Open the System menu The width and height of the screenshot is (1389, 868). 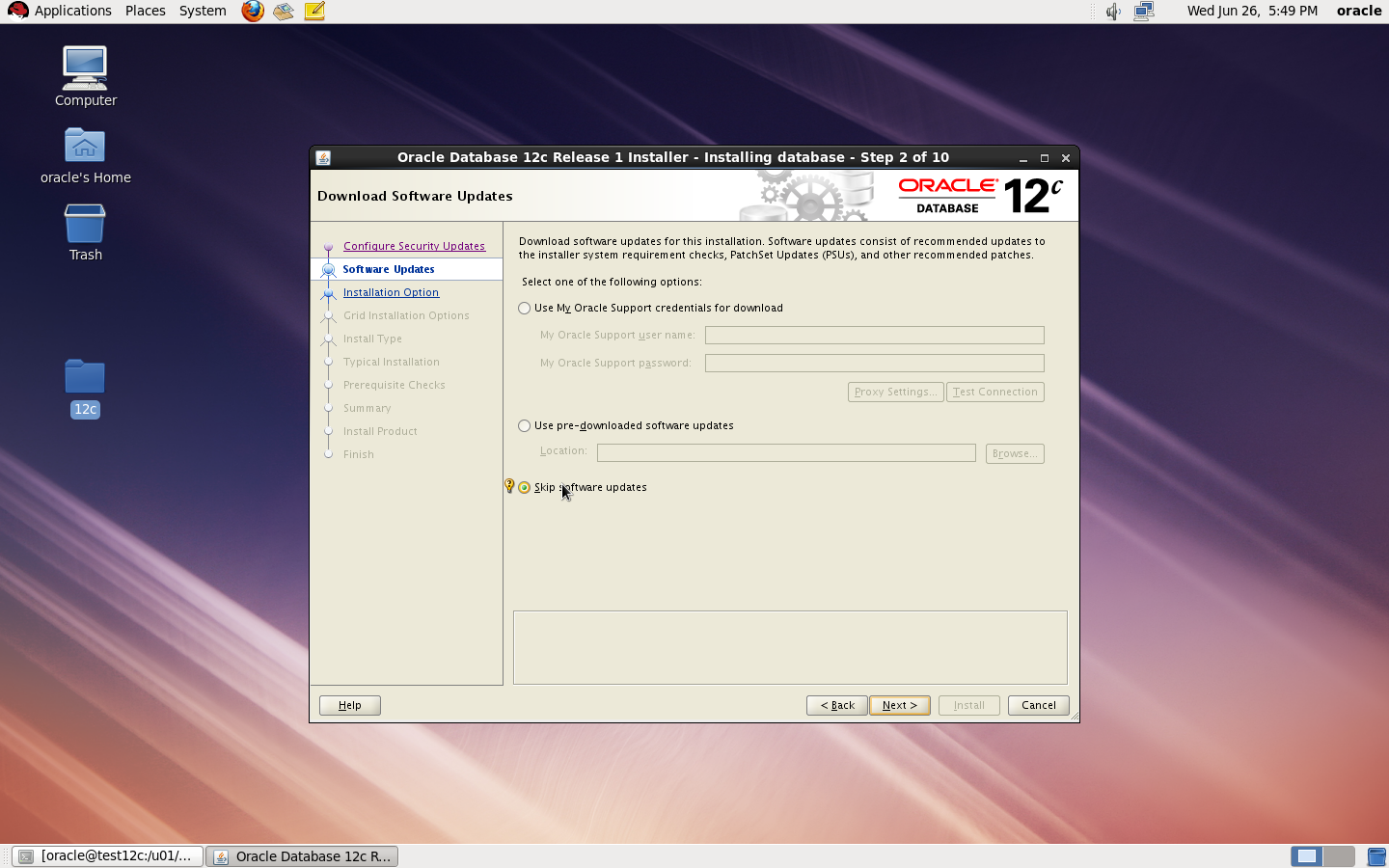pyautogui.click(x=202, y=11)
